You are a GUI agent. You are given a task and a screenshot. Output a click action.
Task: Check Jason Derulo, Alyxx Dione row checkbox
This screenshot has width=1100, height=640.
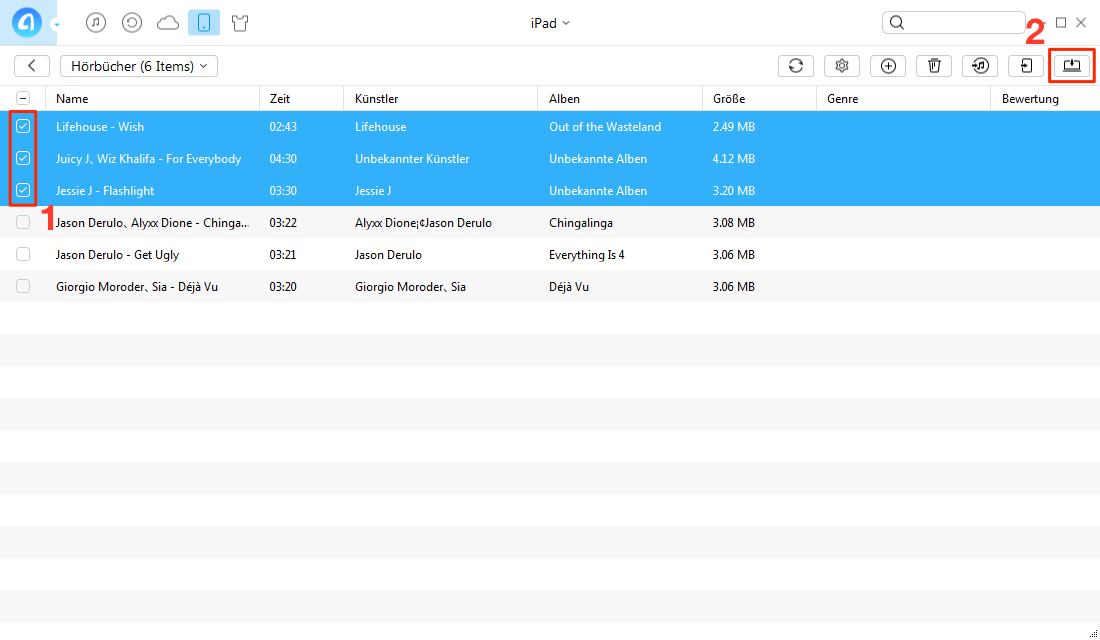point(23,222)
